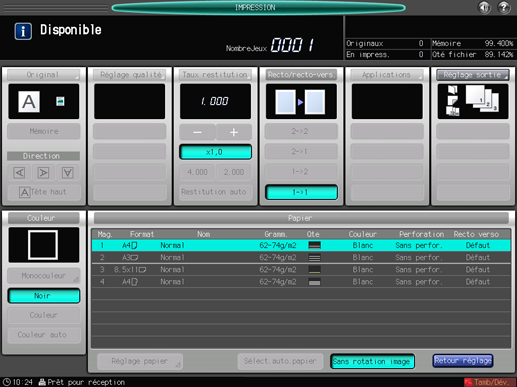Viewport: 517px width, 387px height.
Task: Open the Réglage sortie settings
Action: click(x=473, y=75)
